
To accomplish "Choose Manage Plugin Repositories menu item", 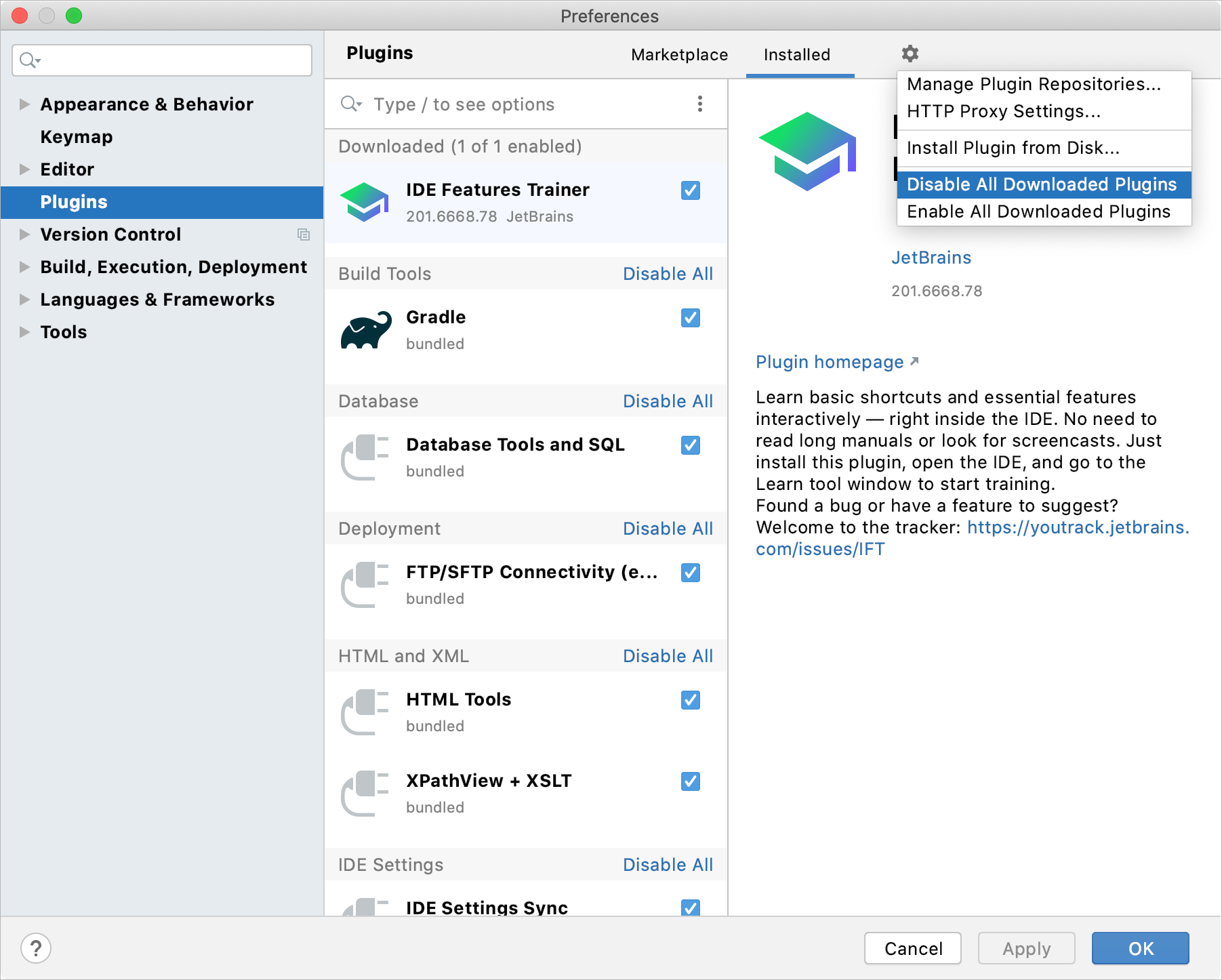I will click(x=1044, y=84).
